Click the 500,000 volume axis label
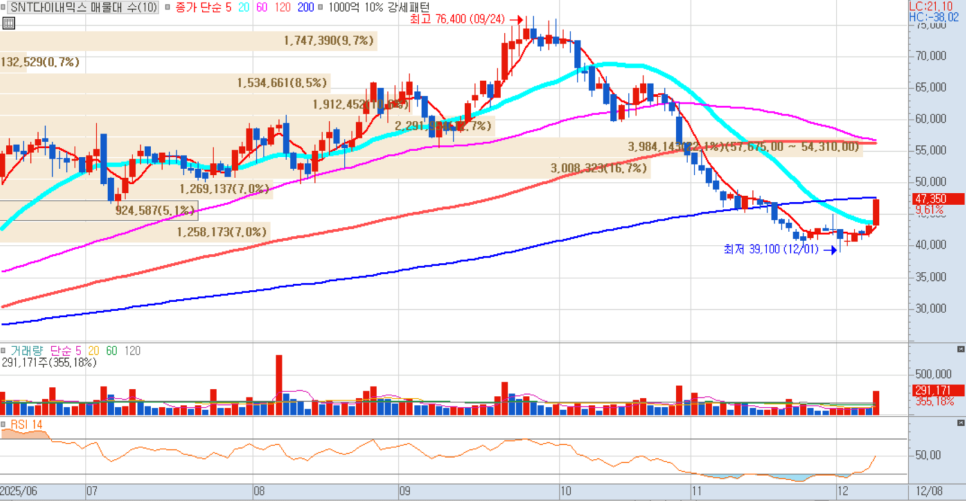The image size is (966, 501). (x=933, y=374)
